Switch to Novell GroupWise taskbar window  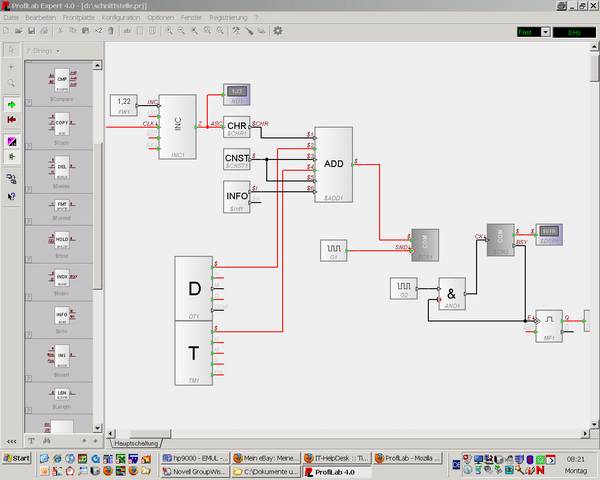[195, 472]
